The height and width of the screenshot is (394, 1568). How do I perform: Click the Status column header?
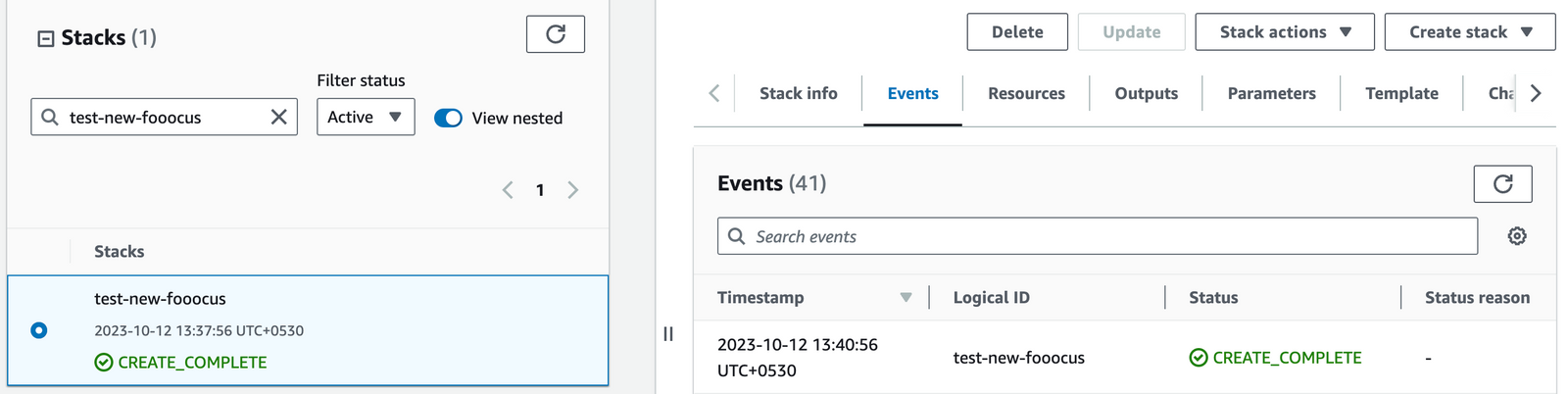pyautogui.click(x=1213, y=297)
